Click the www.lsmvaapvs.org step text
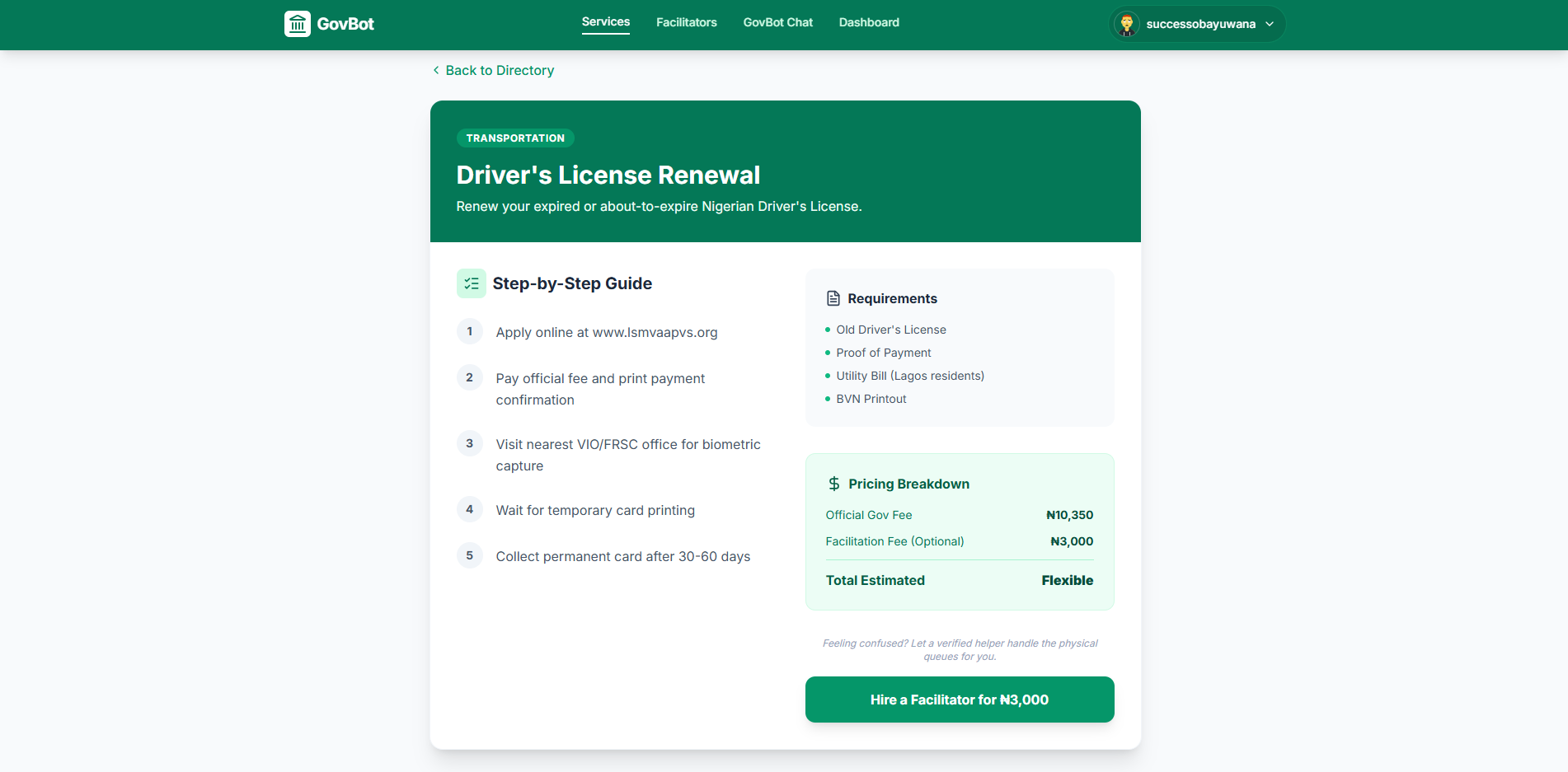The width and height of the screenshot is (1568, 772). tap(655, 332)
